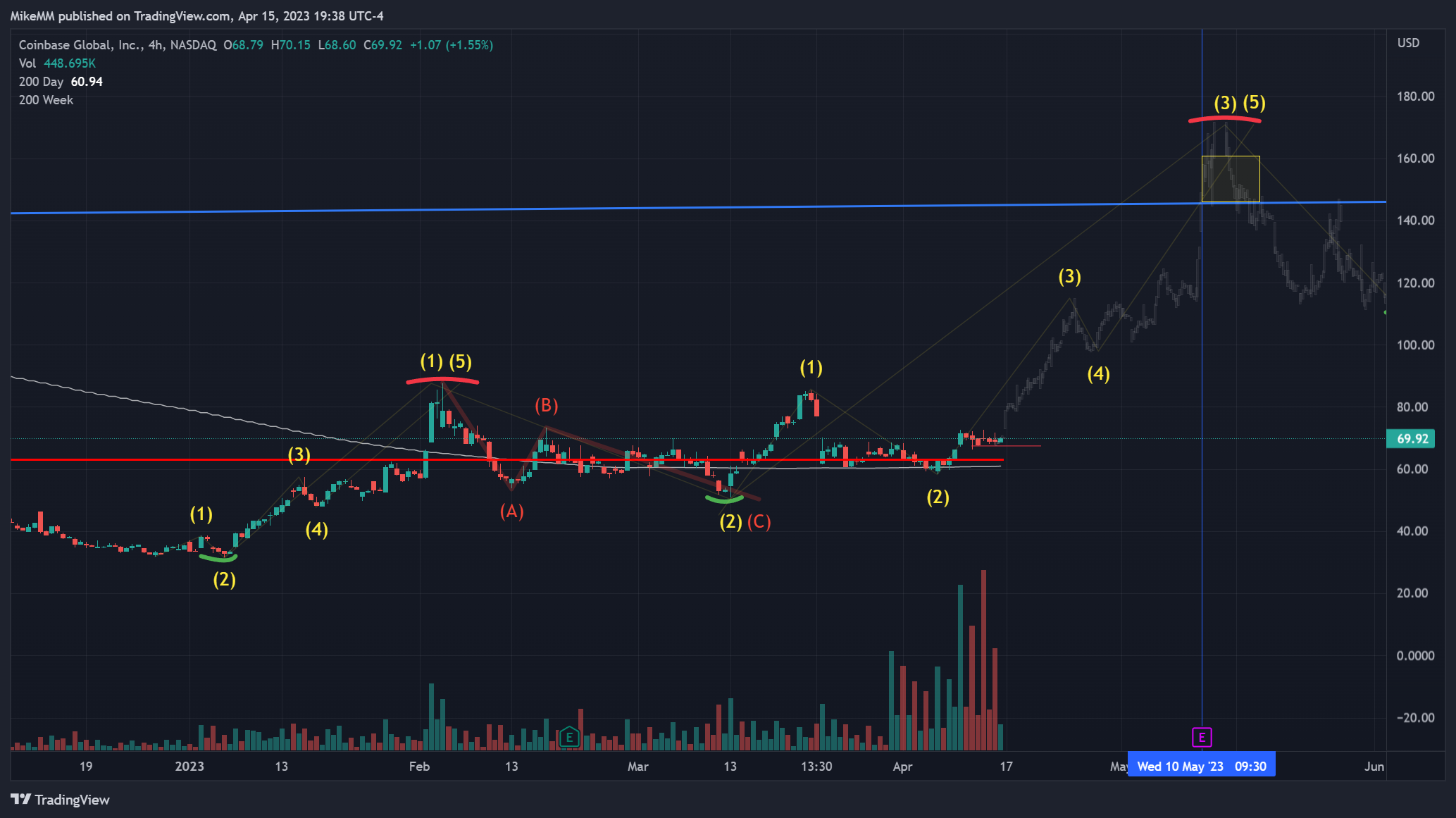Click the green earnings E marker near Feb
Viewport: 1456px width, 818px height.
point(568,738)
